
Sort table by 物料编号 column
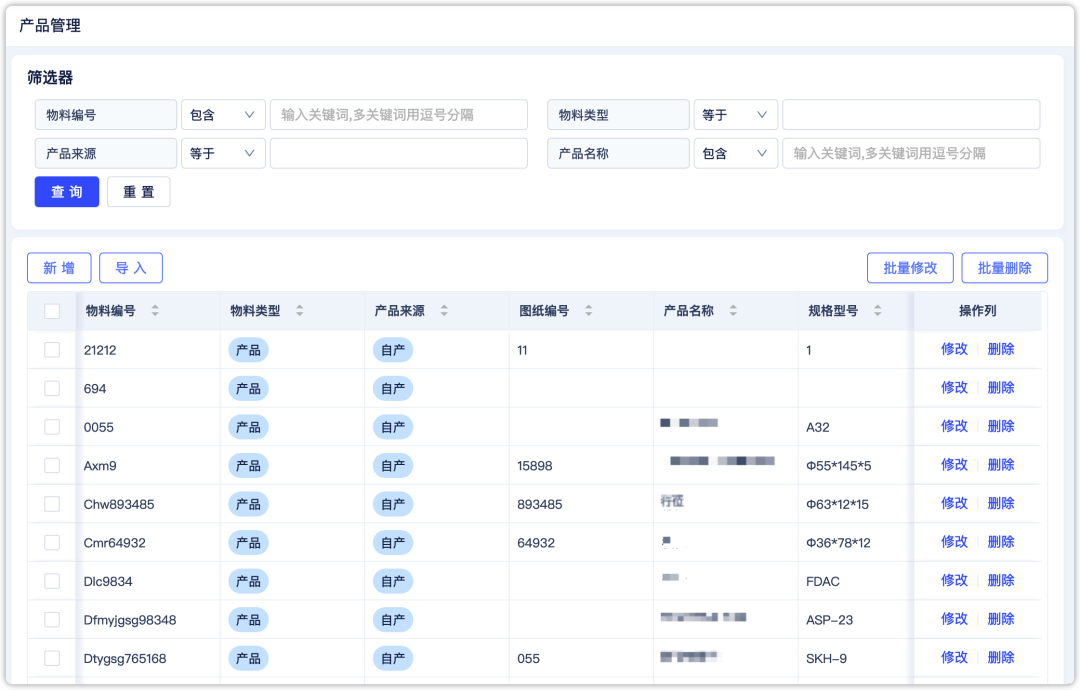[155, 311]
